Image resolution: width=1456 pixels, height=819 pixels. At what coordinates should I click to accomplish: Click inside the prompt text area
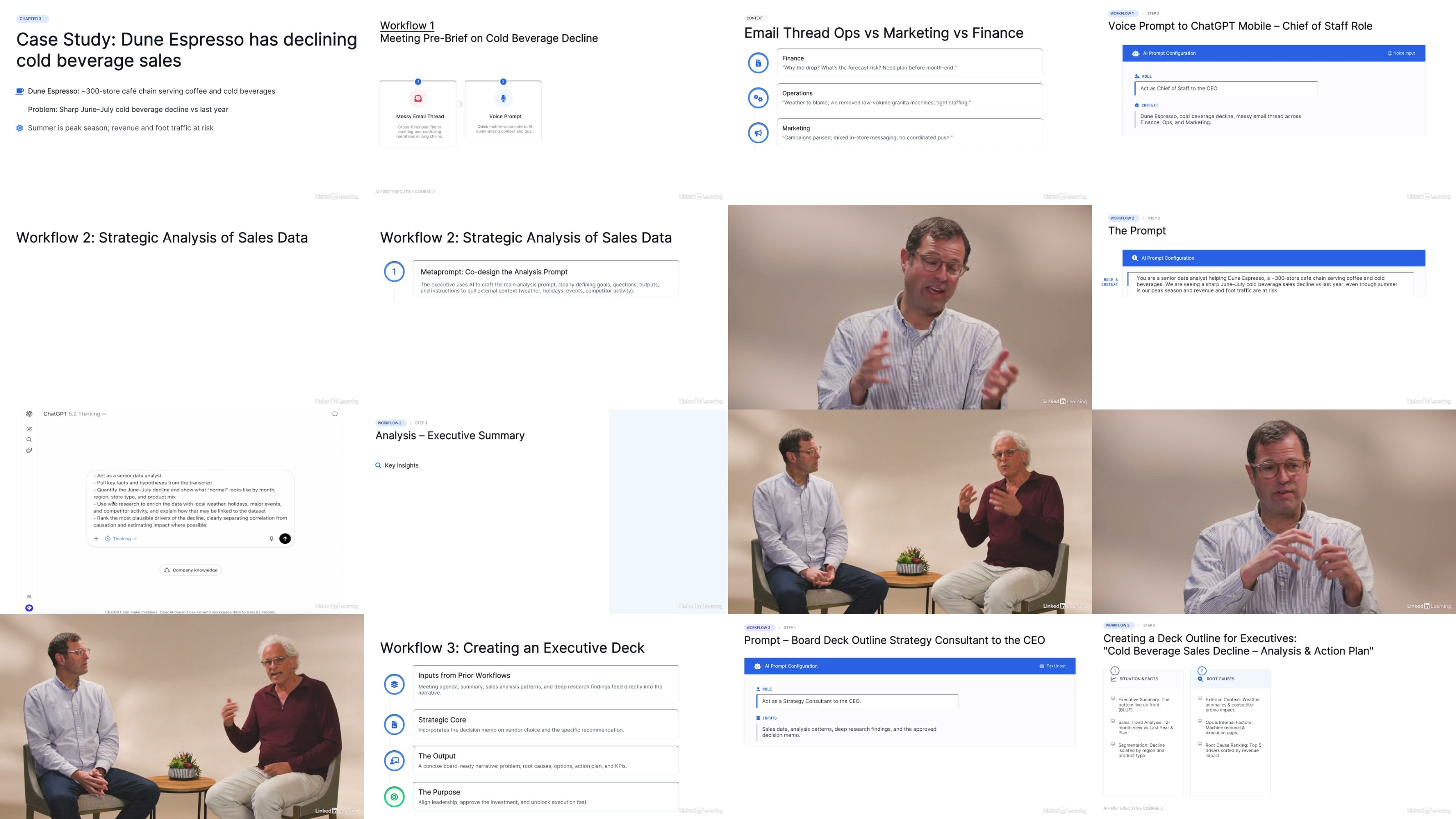[190, 500]
